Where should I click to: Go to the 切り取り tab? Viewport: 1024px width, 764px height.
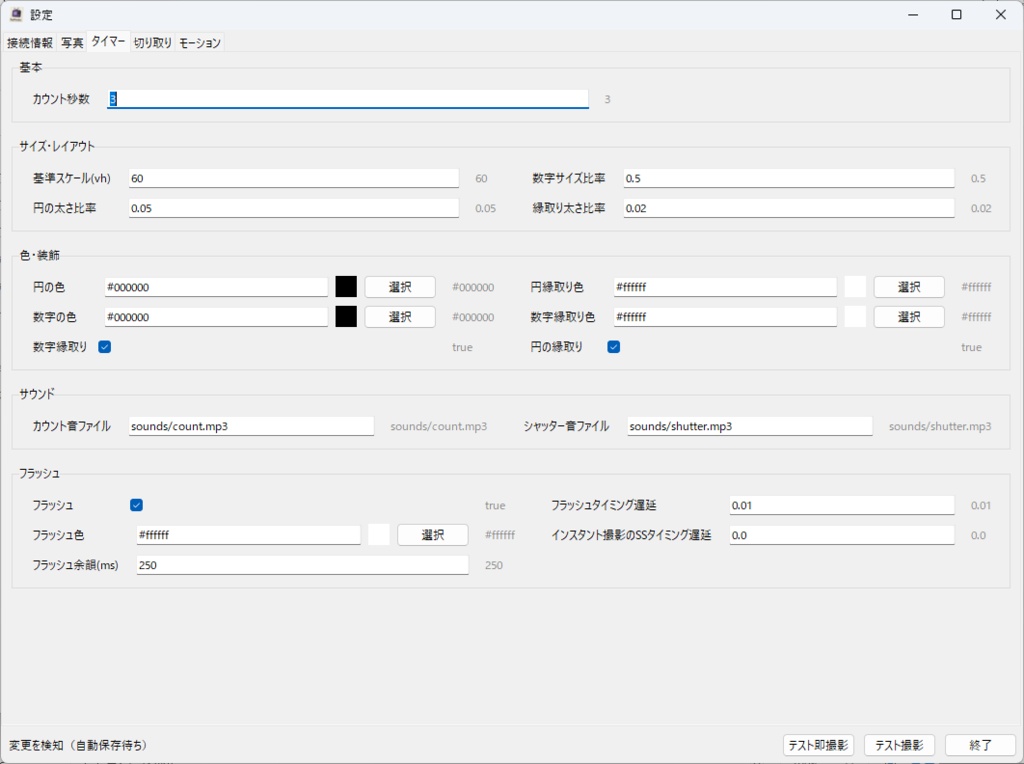(x=153, y=42)
